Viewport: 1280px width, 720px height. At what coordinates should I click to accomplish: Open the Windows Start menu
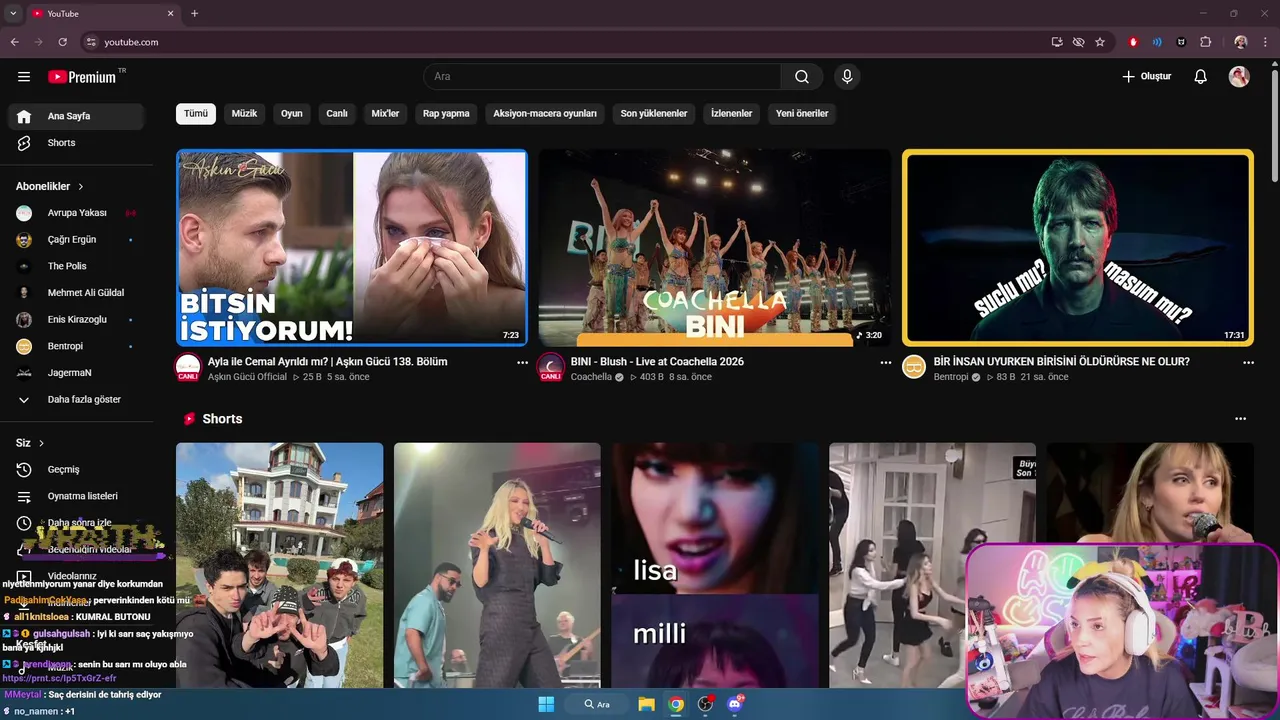click(546, 704)
